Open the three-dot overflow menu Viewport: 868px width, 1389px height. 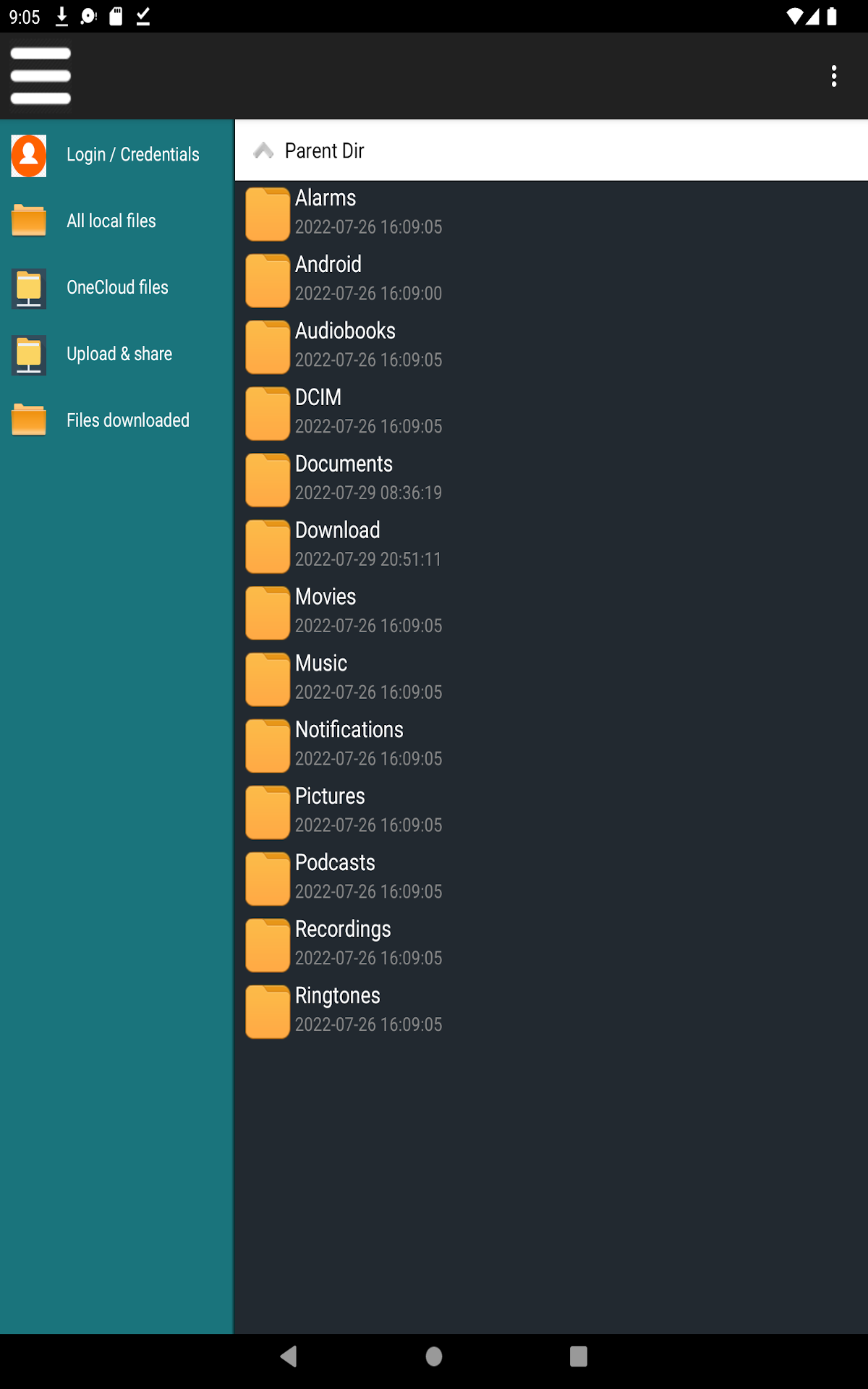click(833, 75)
